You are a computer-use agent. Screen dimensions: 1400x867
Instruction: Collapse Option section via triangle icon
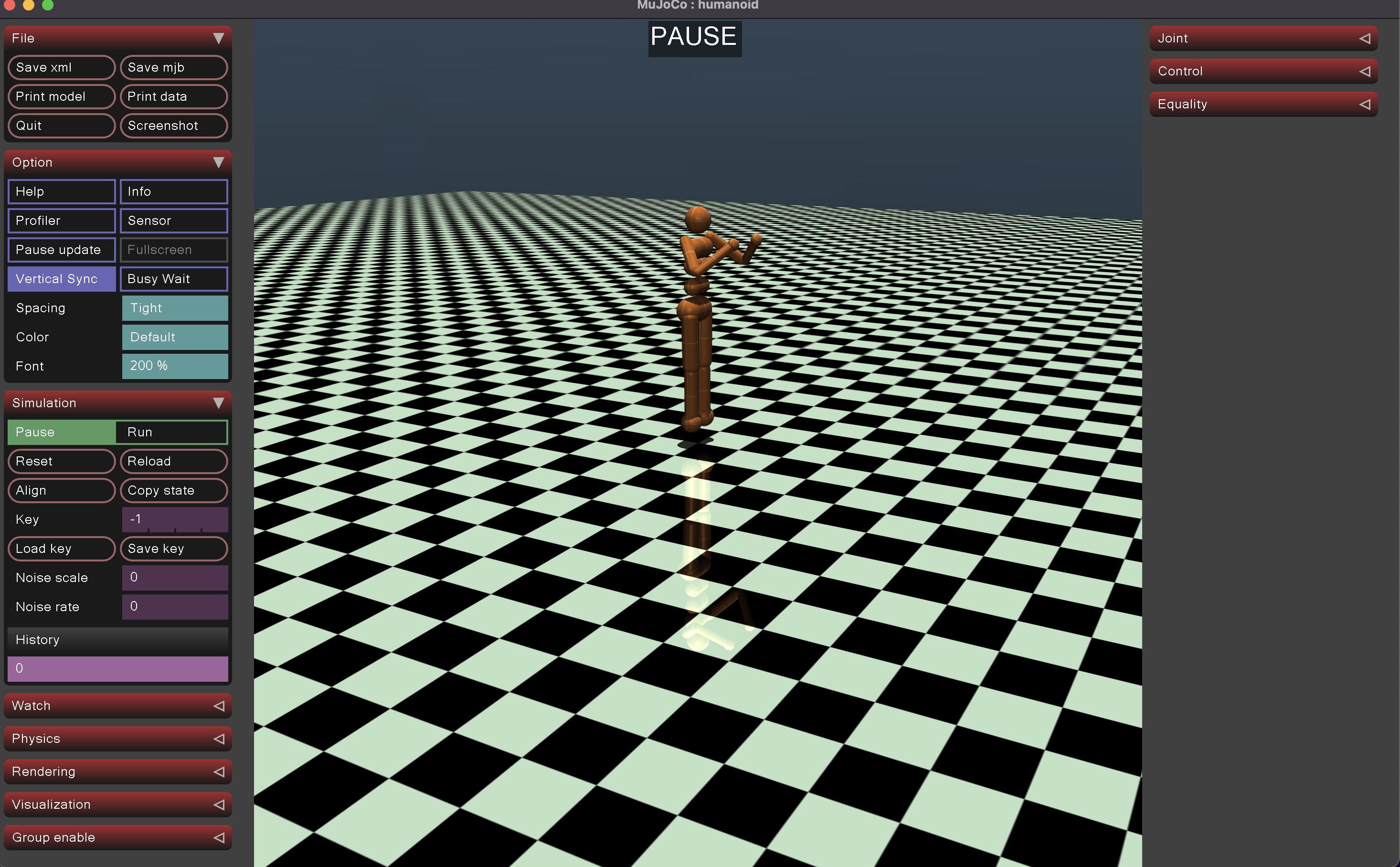(218, 162)
